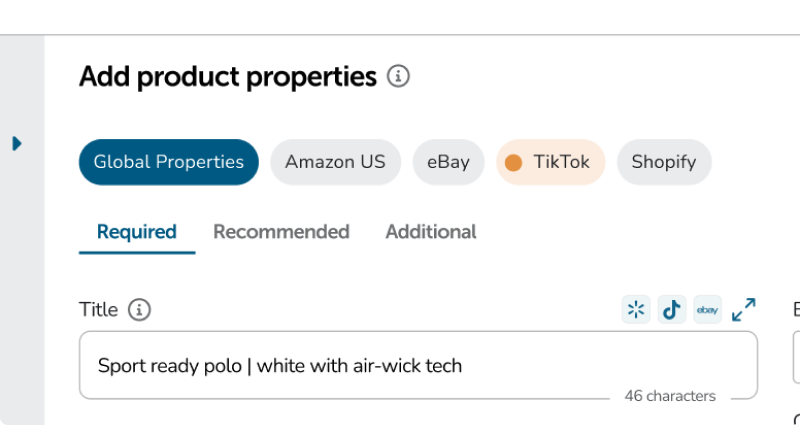
Task: Switch to Amazon US properties
Action: click(335, 162)
